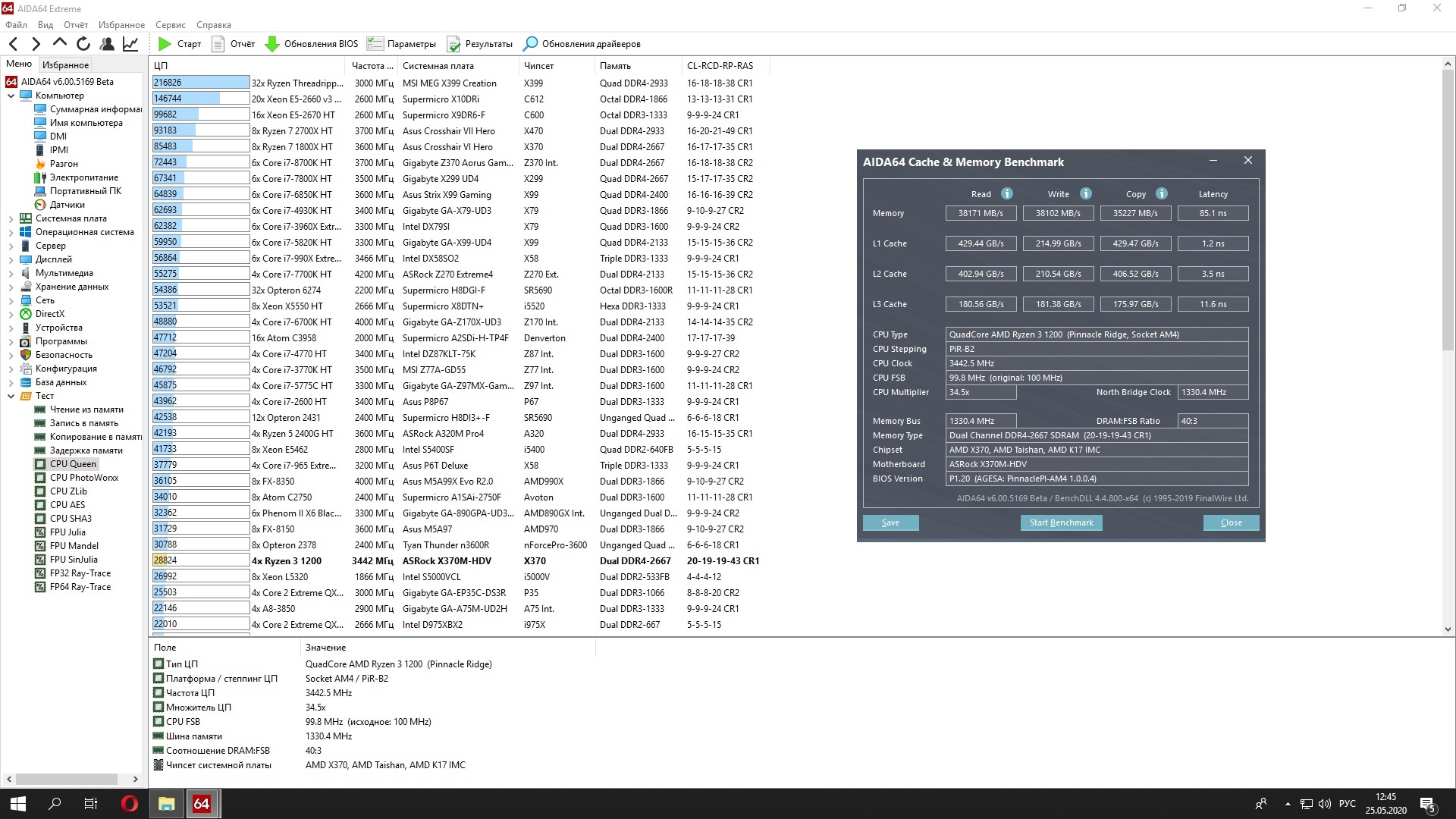The image size is (1456, 819).
Task: Click the ЦП column header
Action: pos(247,66)
